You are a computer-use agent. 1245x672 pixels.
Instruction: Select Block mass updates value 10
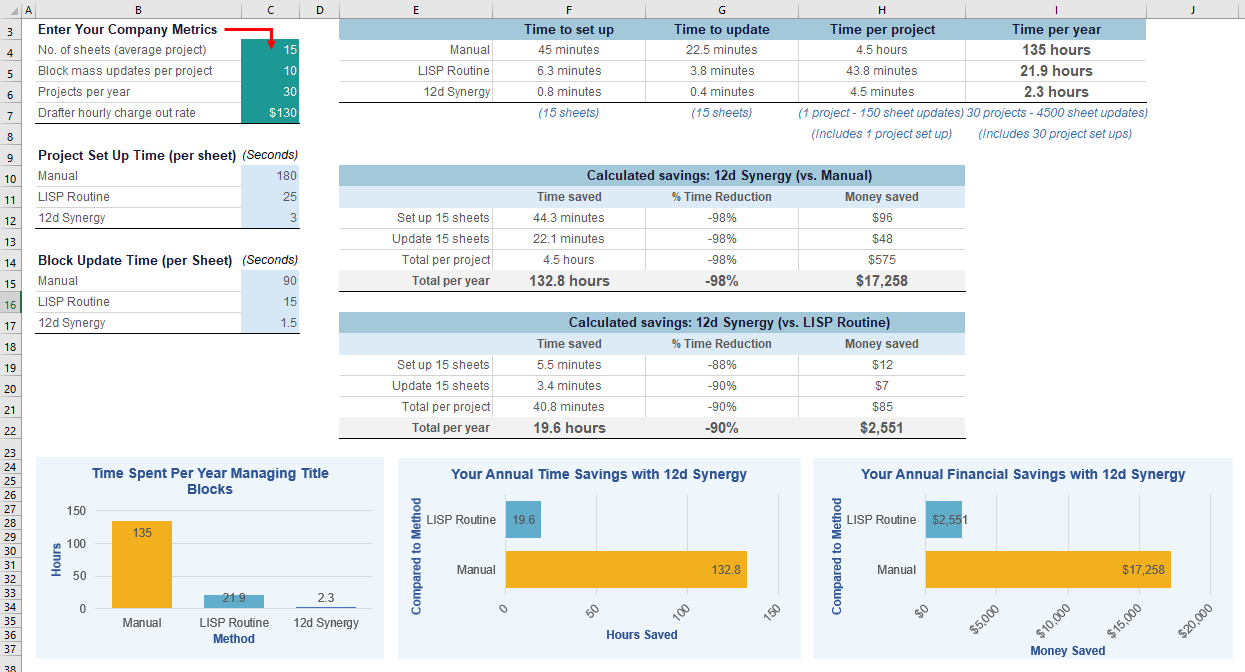point(270,71)
